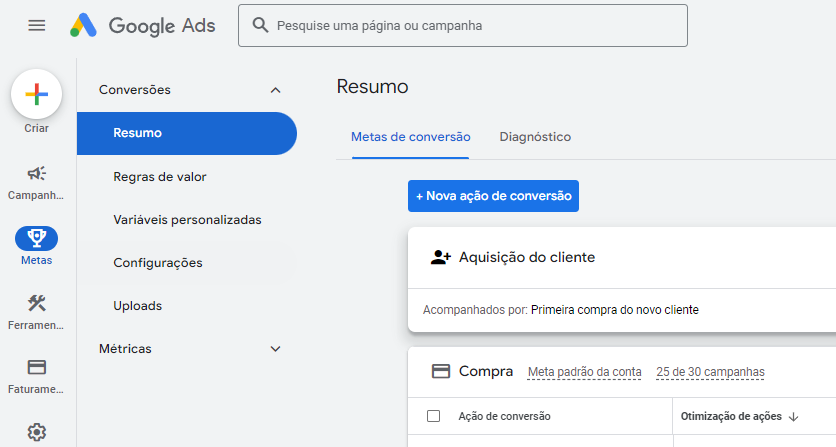
Task: Open the hamburger main menu
Action: 37,26
